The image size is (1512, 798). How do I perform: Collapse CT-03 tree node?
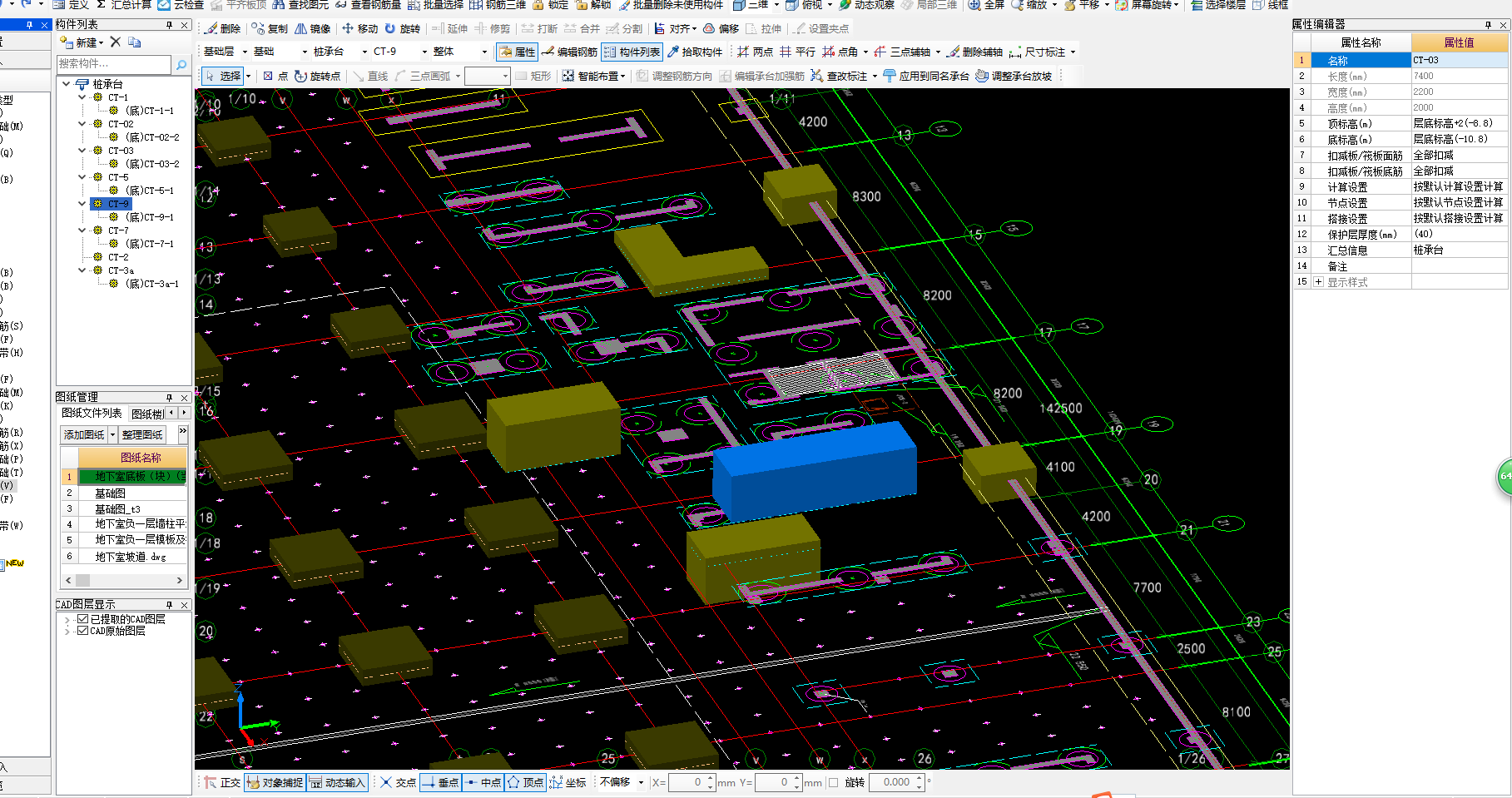click(82, 151)
